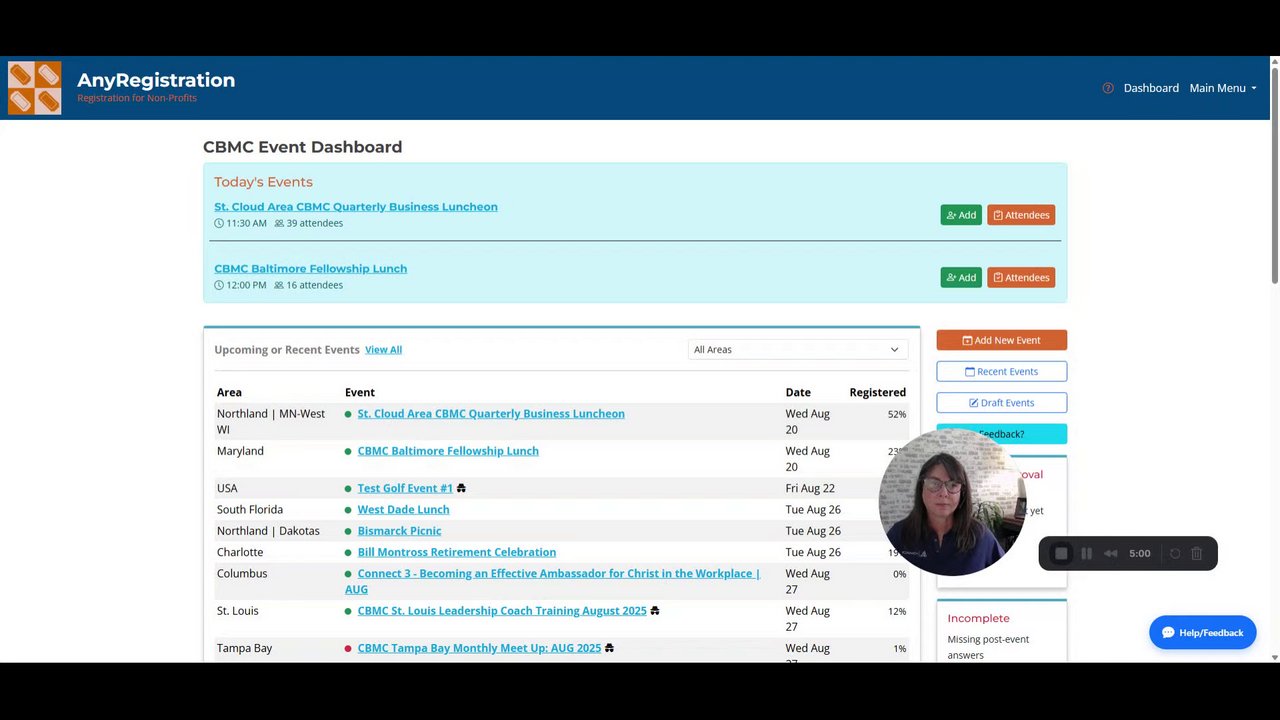Open the West Dade Lunch event
This screenshot has width=1280, height=720.
pyautogui.click(x=403, y=510)
